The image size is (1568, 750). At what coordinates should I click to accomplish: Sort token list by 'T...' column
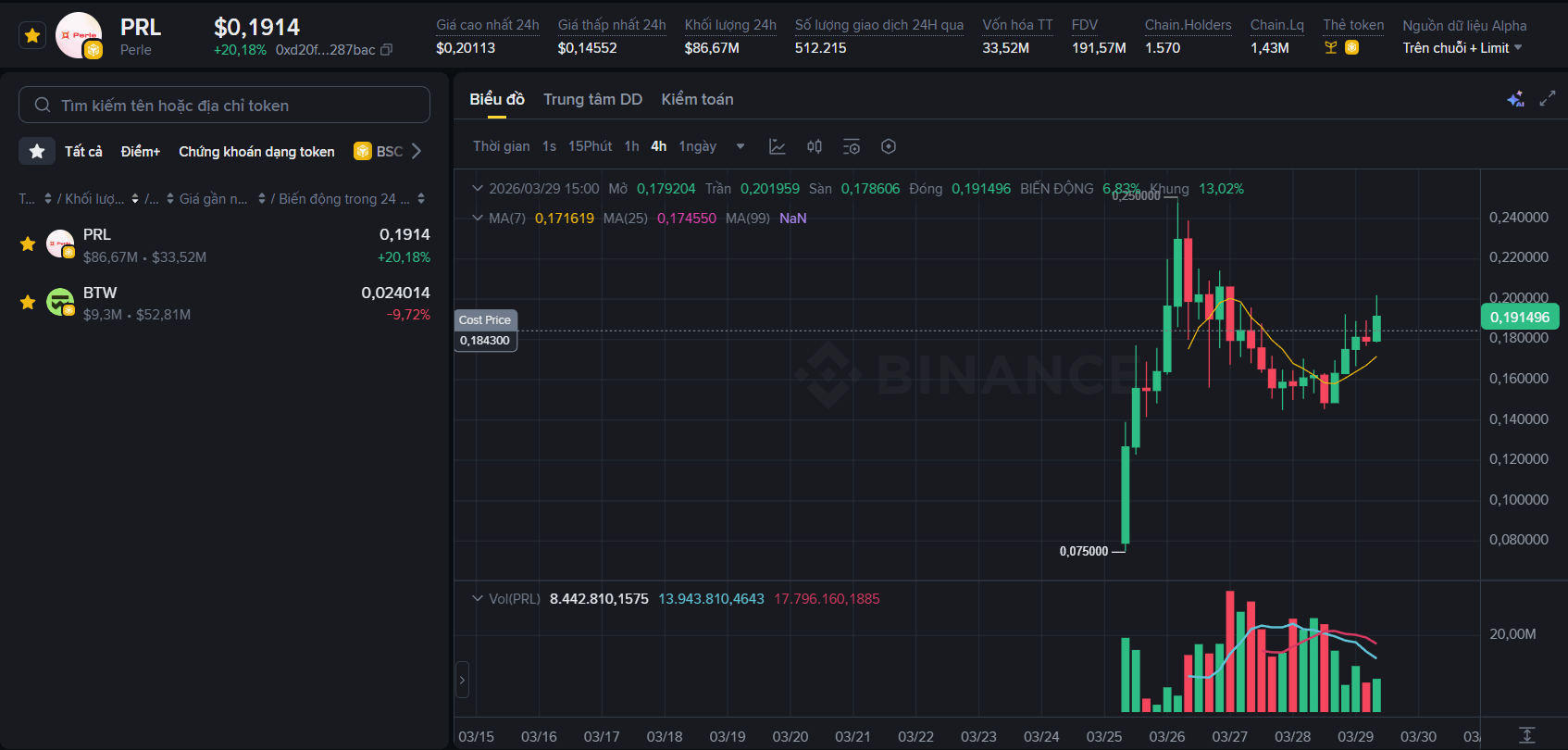(35, 198)
